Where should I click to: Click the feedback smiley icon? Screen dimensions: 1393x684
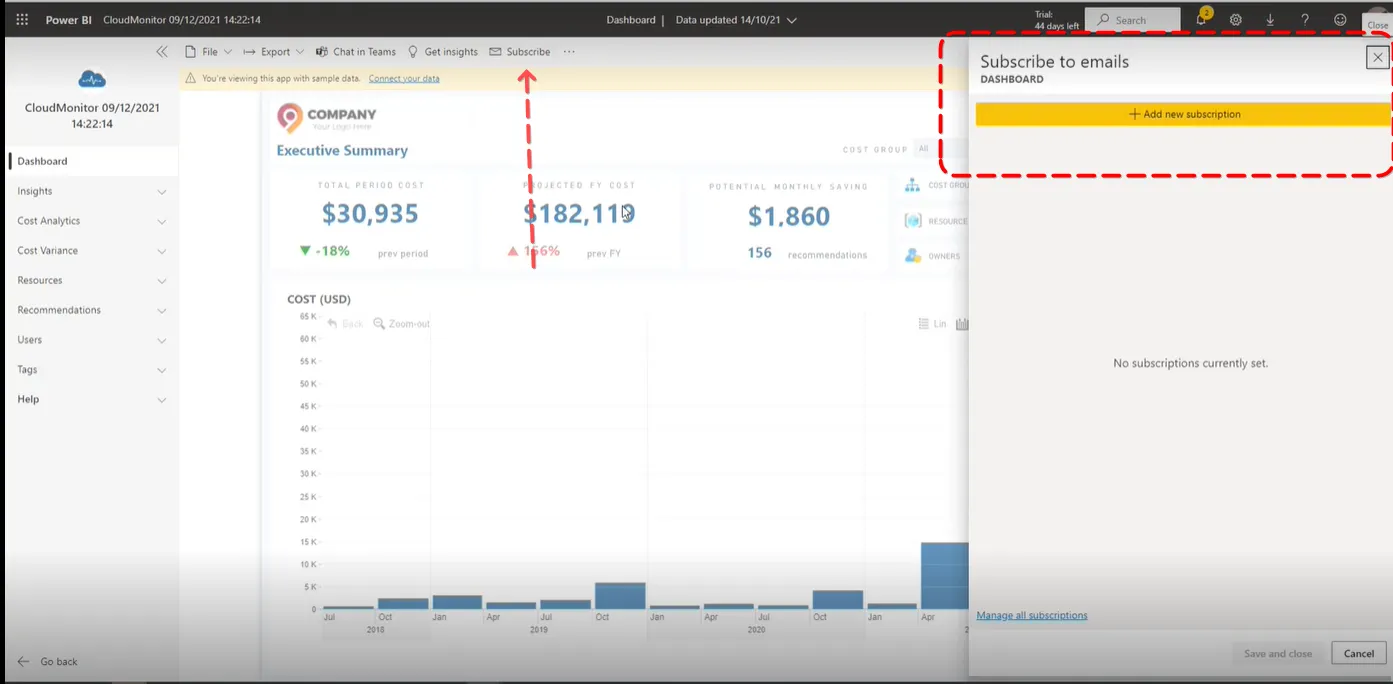pos(1340,20)
